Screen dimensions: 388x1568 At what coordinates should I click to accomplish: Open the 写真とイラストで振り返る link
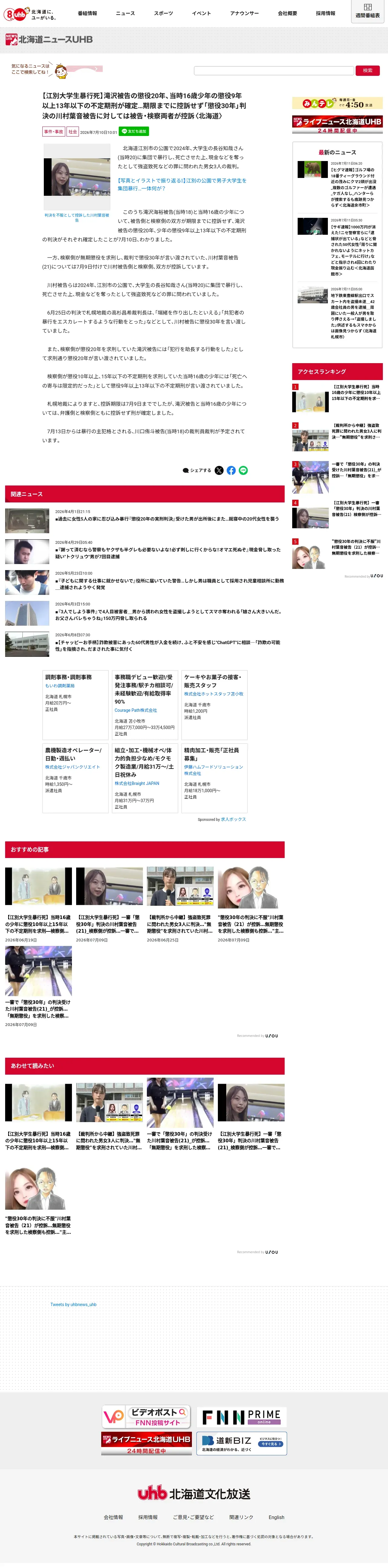182,184
